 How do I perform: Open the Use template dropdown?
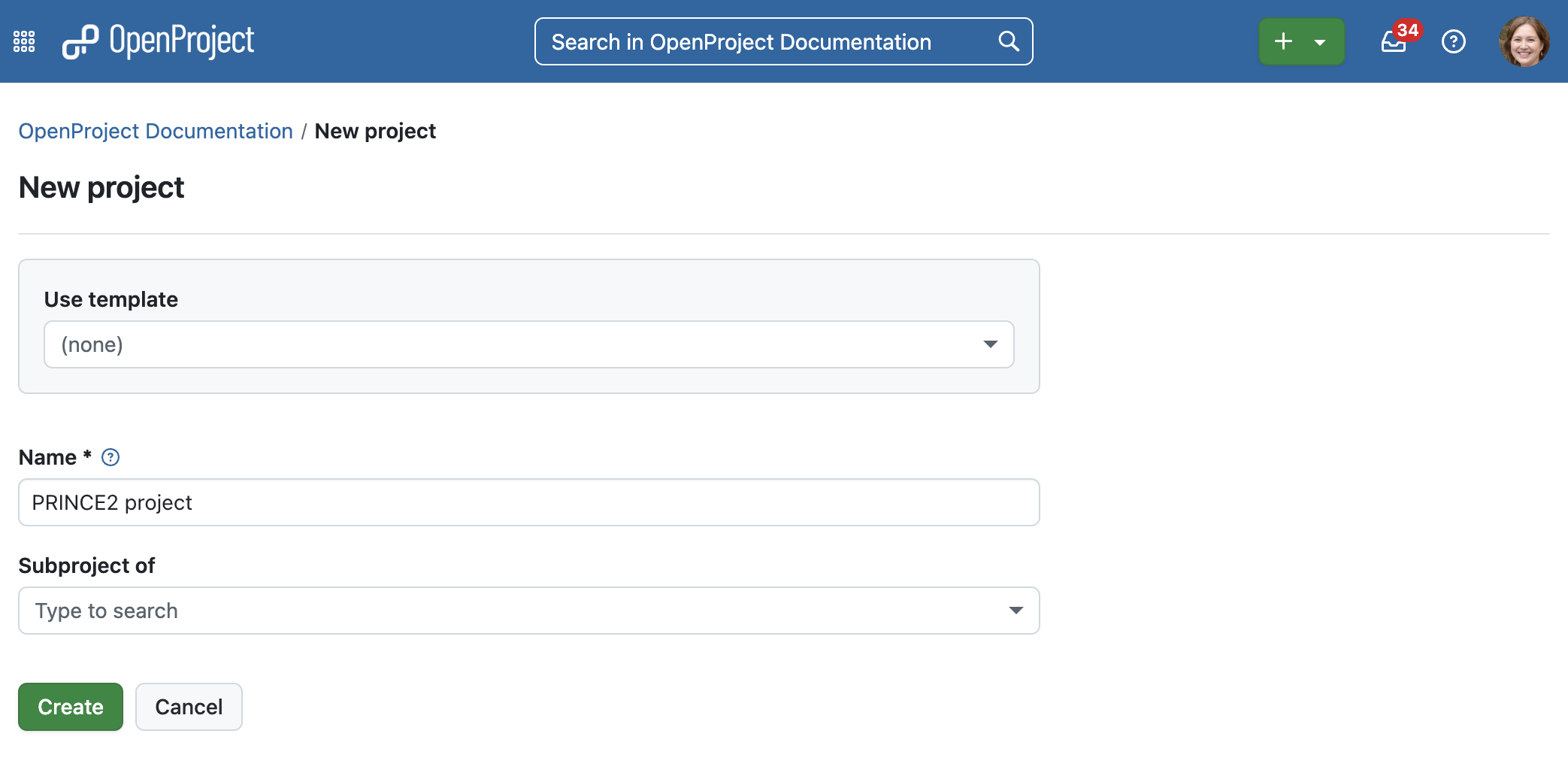(528, 344)
